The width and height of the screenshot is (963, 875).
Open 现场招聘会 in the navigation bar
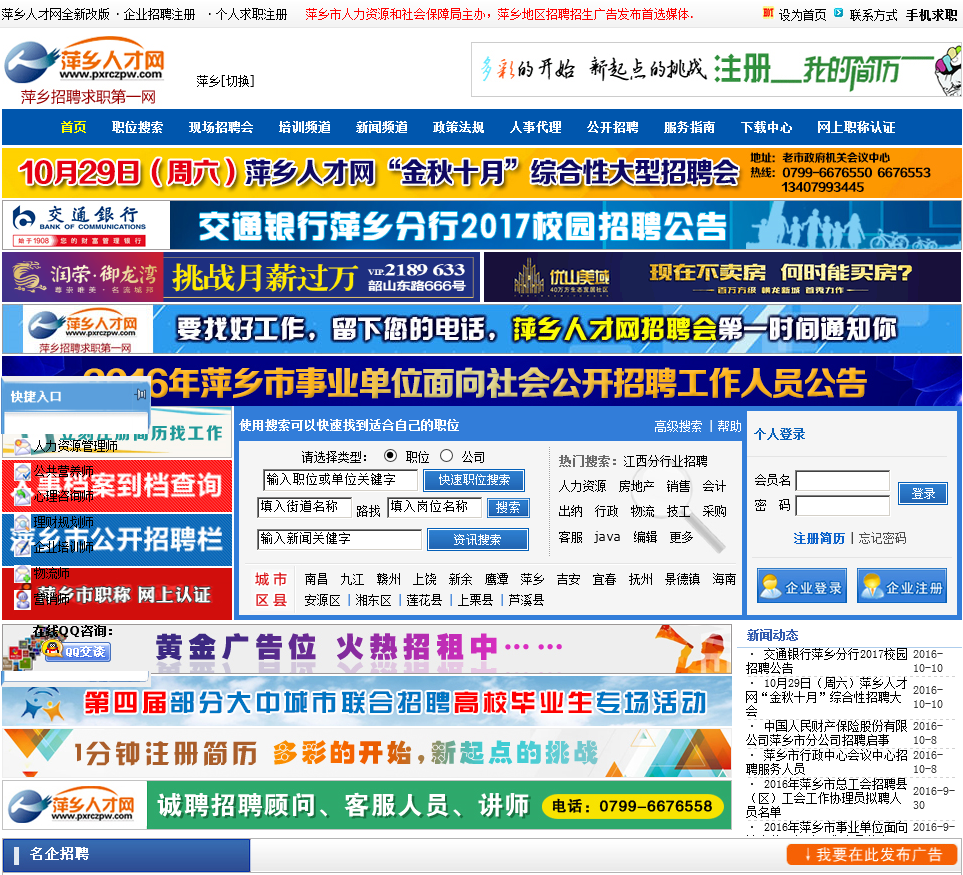[x=221, y=127]
